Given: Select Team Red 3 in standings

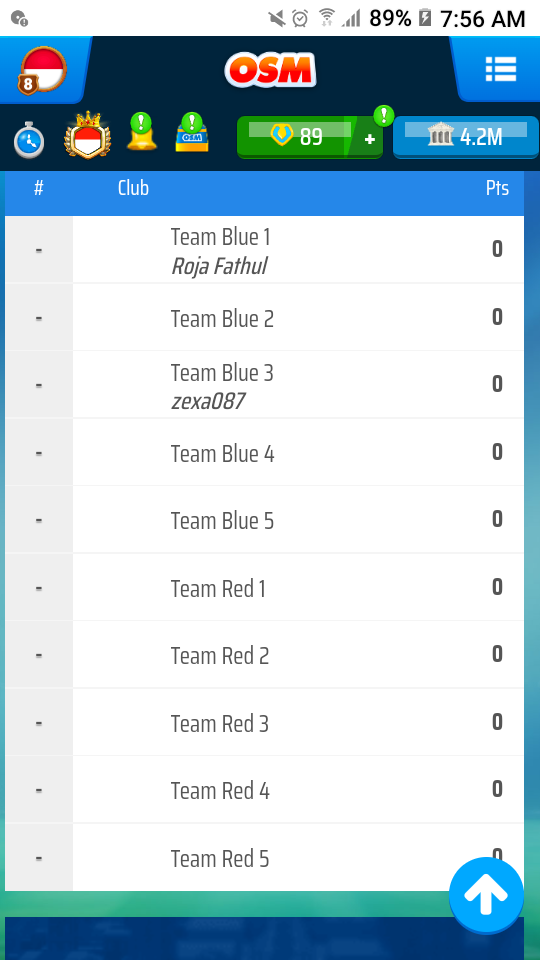Looking at the screenshot, I should point(264,722).
